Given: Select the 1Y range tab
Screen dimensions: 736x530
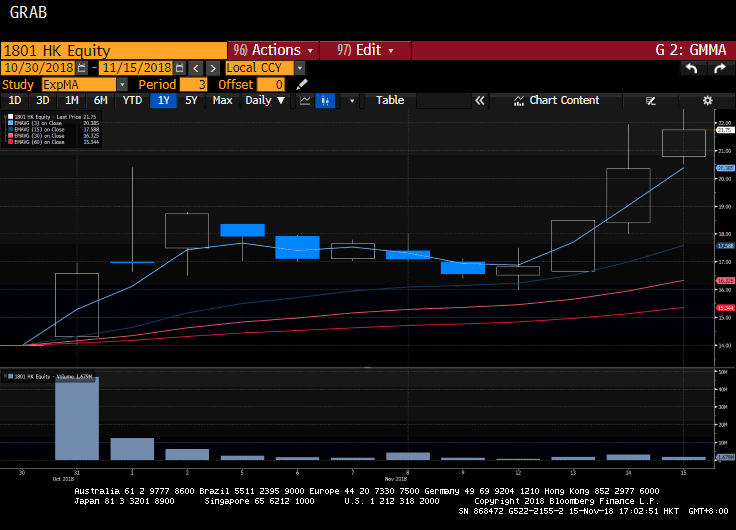Looking at the screenshot, I should [x=163, y=100].
